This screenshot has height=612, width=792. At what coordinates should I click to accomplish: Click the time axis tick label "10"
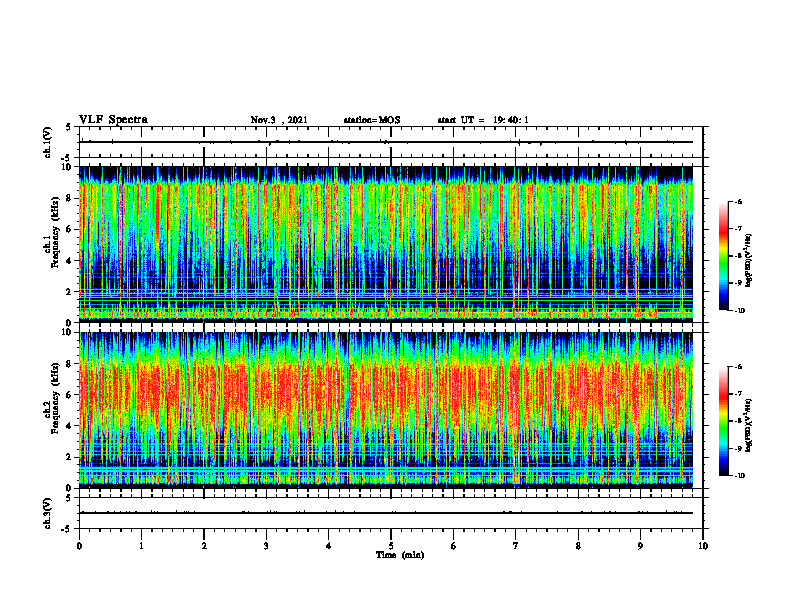click(703, 546)
